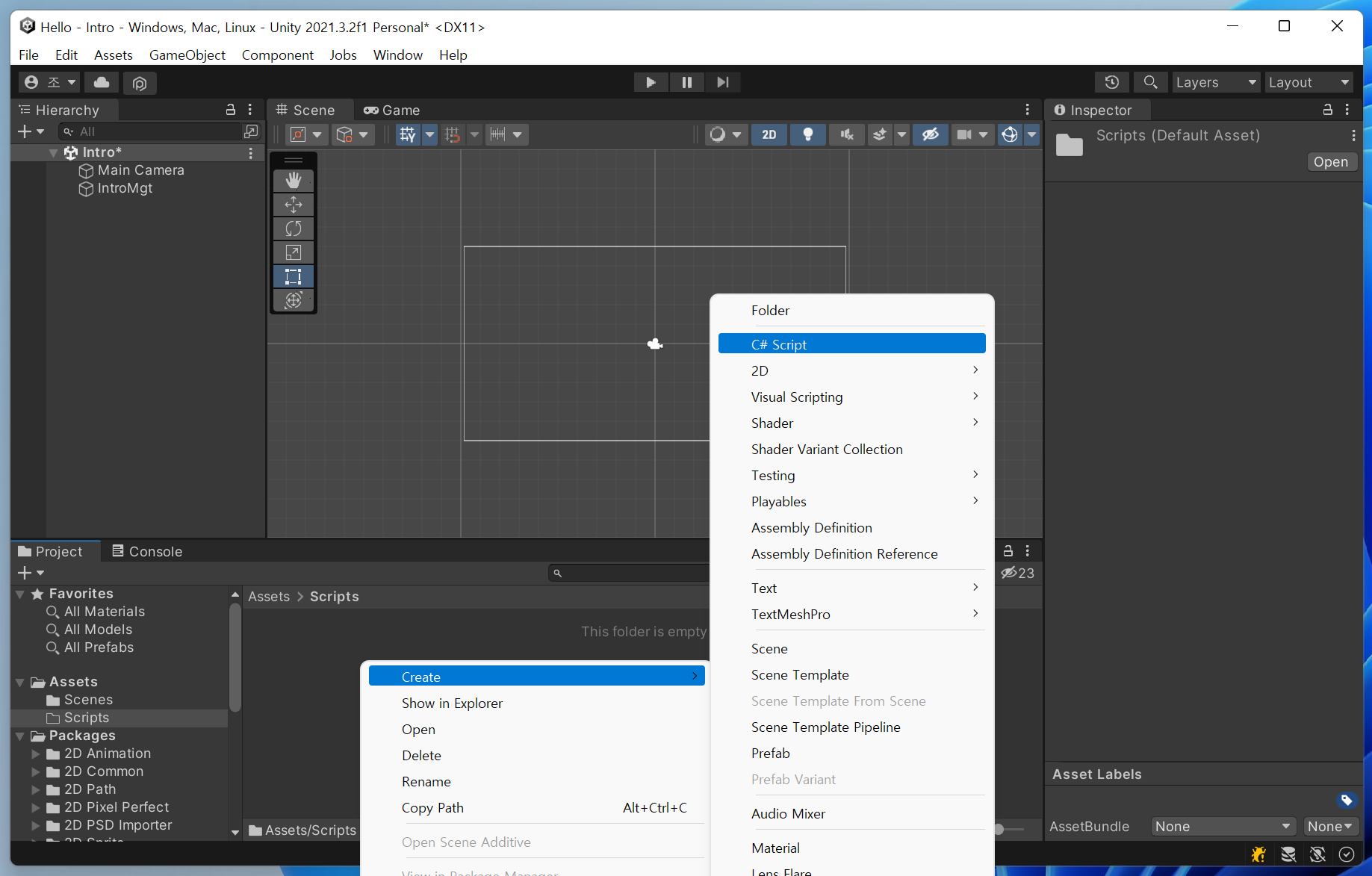The image size is (1372, 876).
Task: Toggle Scene effects skybox button
Action: coord(880,134)
